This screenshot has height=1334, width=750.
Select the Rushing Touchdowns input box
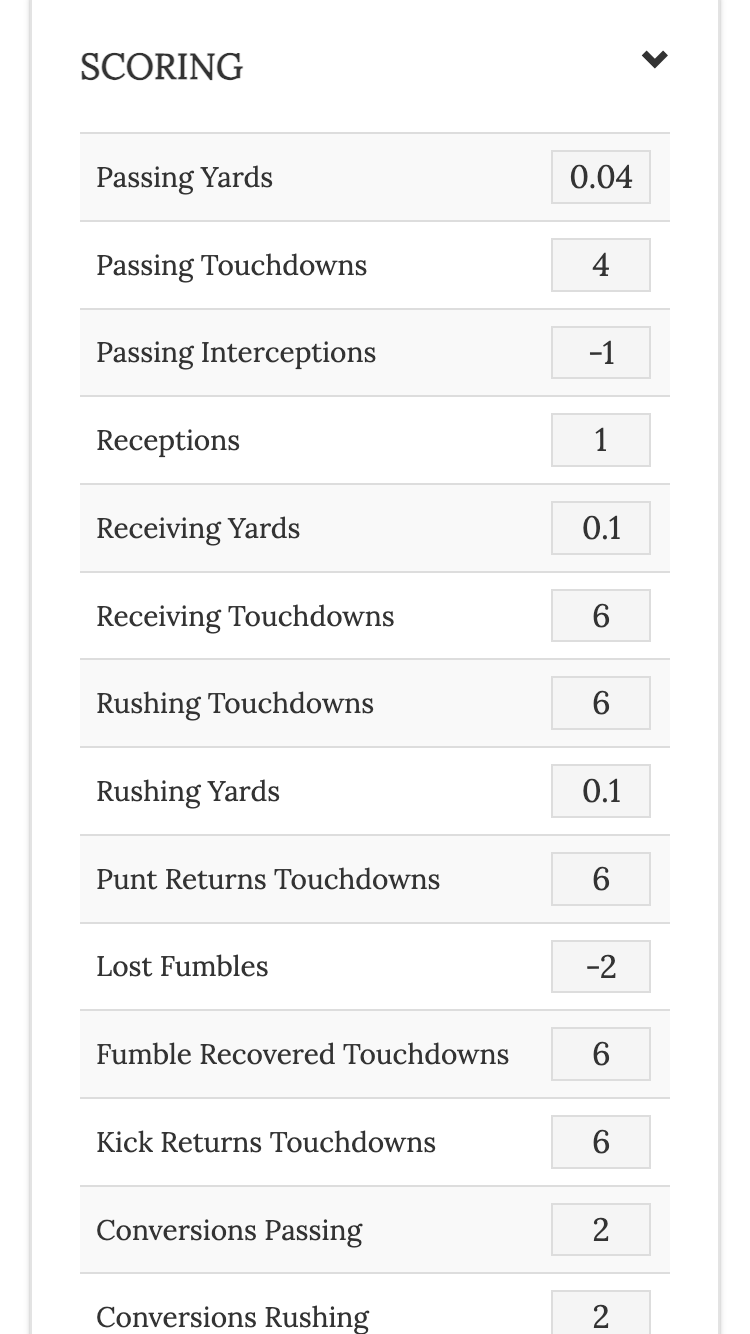(x=600, y=702)
